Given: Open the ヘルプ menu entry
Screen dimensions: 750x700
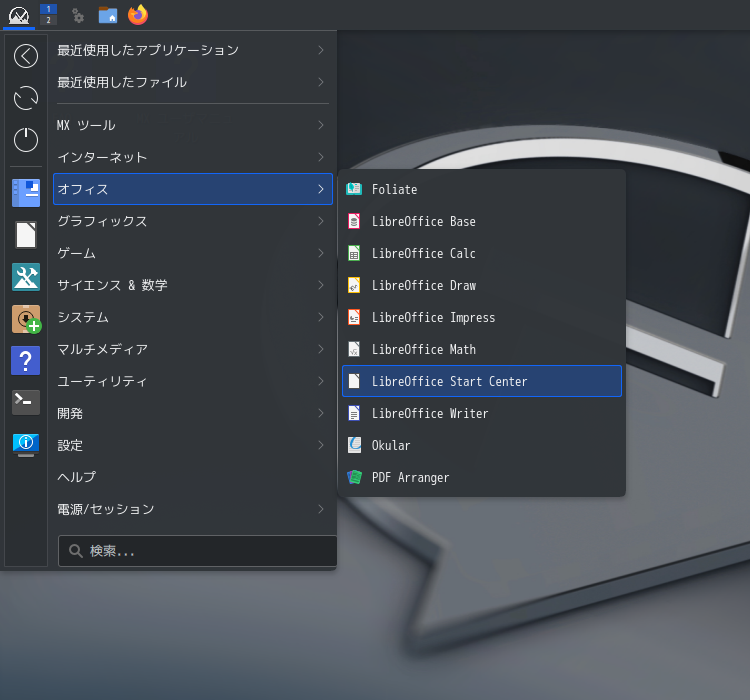Looking at the screenshot, I should click(x=193, y=477).
